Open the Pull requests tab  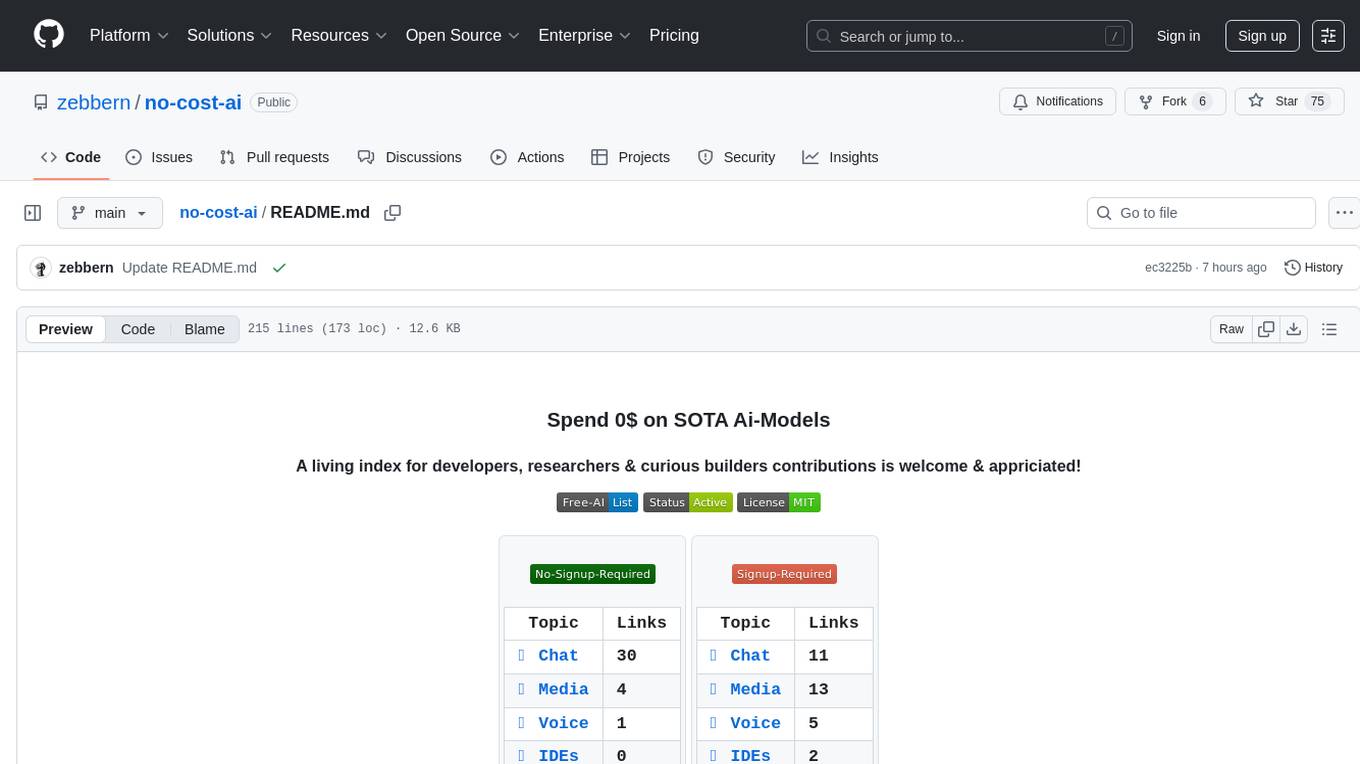coord(274,157)
